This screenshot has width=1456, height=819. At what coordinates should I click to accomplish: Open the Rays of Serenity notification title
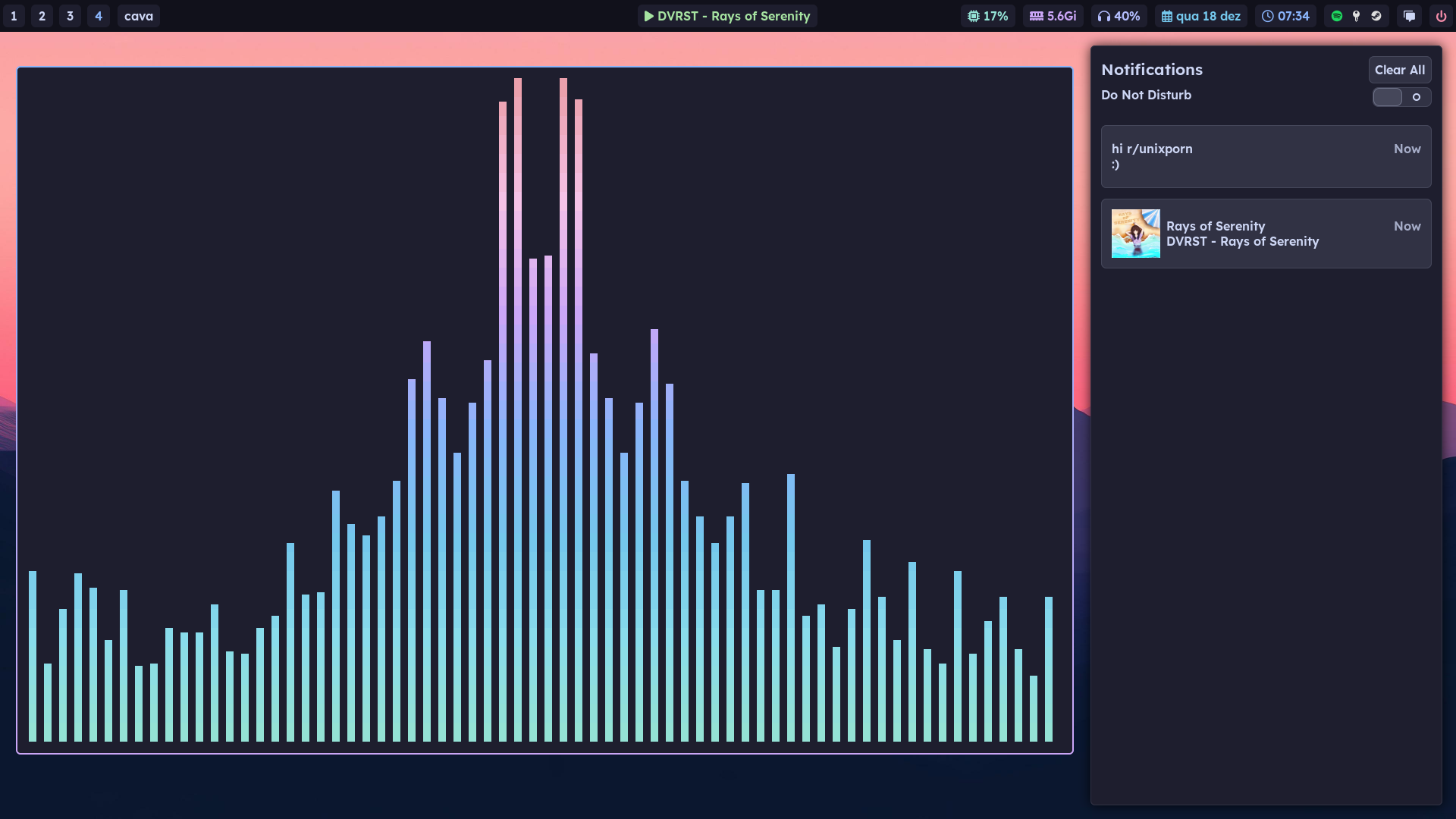[x=1216, y=226]
